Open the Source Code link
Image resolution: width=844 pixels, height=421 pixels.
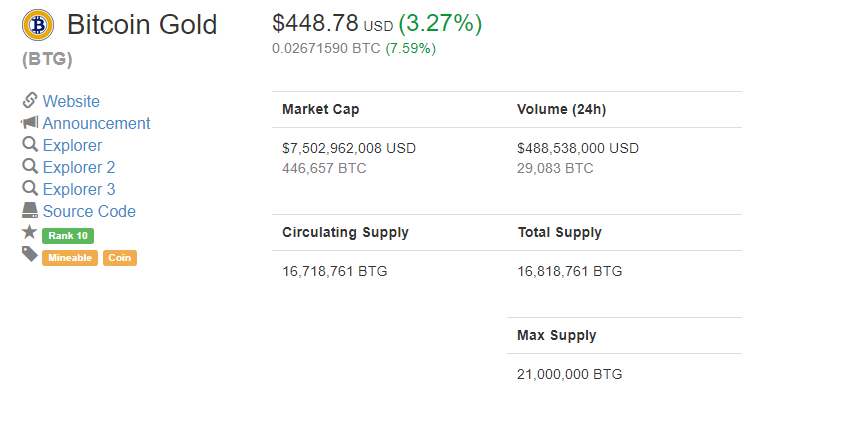click(x=89, y=212)
